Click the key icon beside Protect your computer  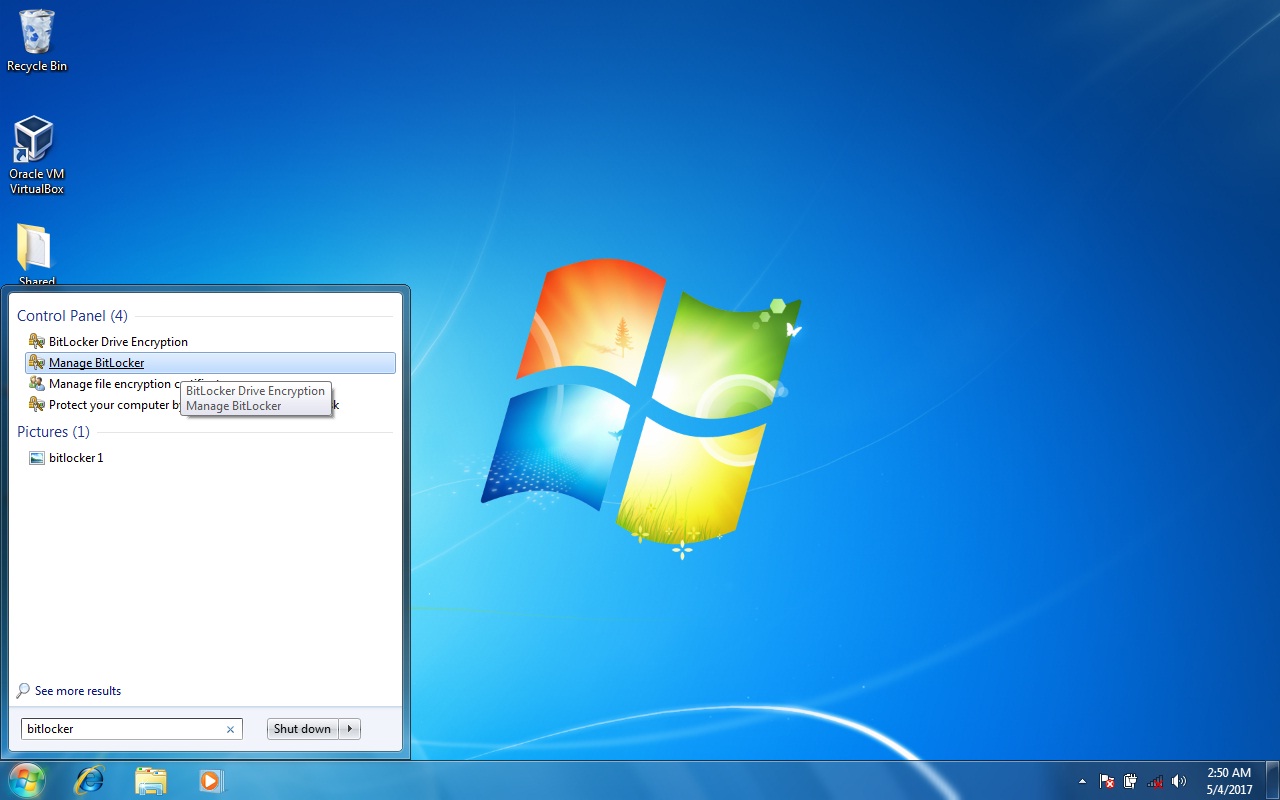pos(37,405)
